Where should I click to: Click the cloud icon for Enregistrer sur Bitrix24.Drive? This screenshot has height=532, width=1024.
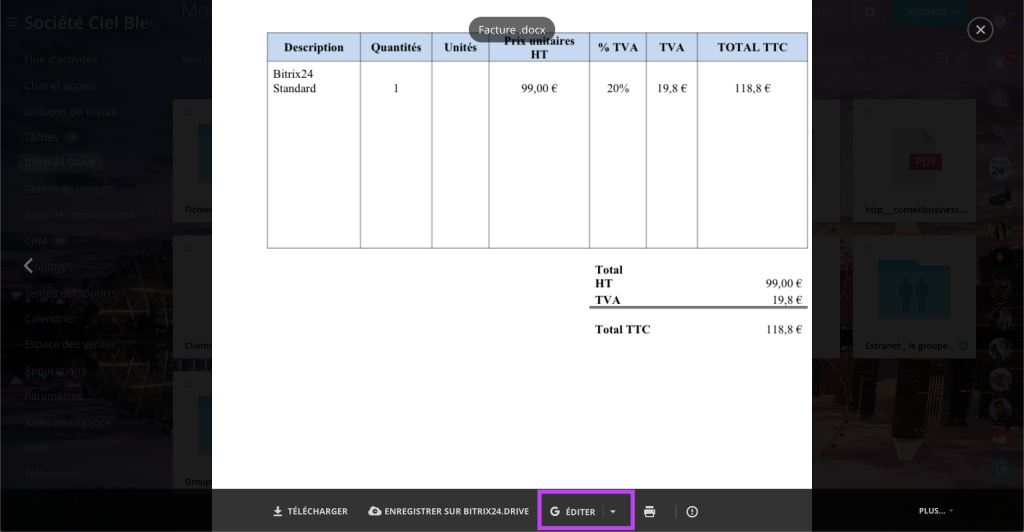[x=375, y=512]
